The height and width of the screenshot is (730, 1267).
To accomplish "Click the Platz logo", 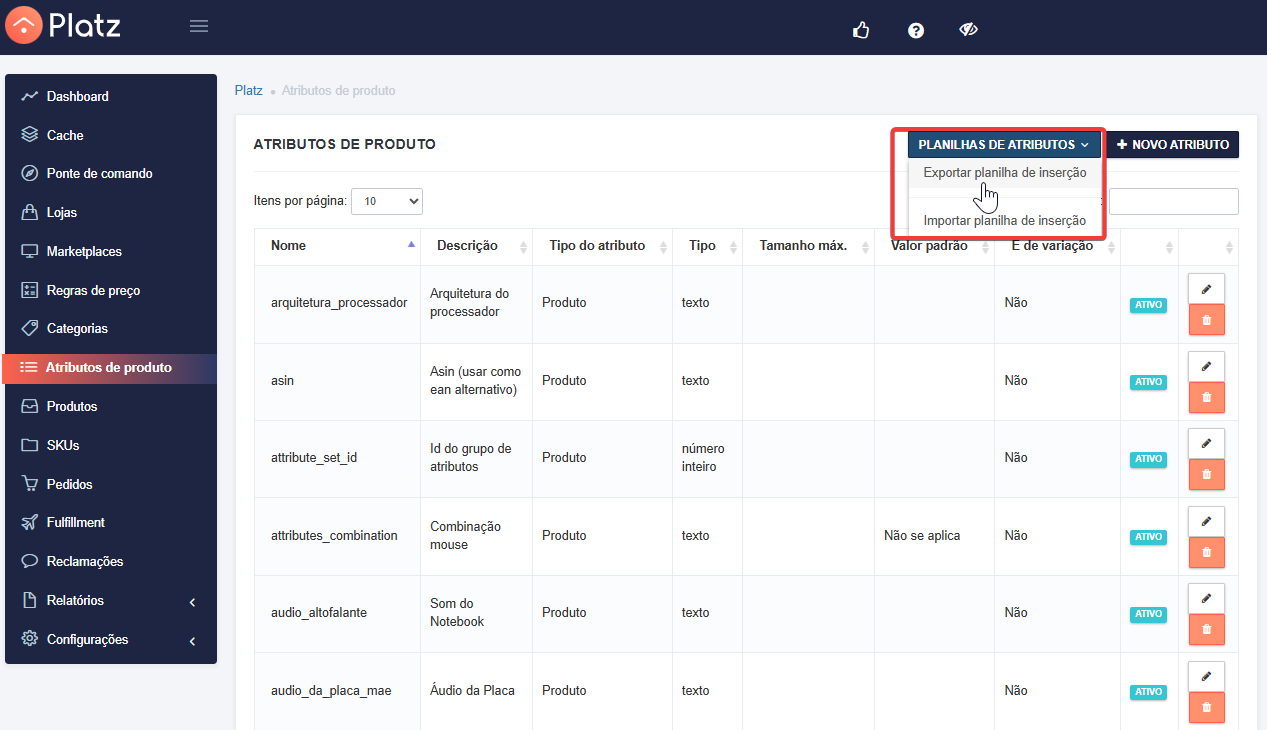I will (63, 25).
